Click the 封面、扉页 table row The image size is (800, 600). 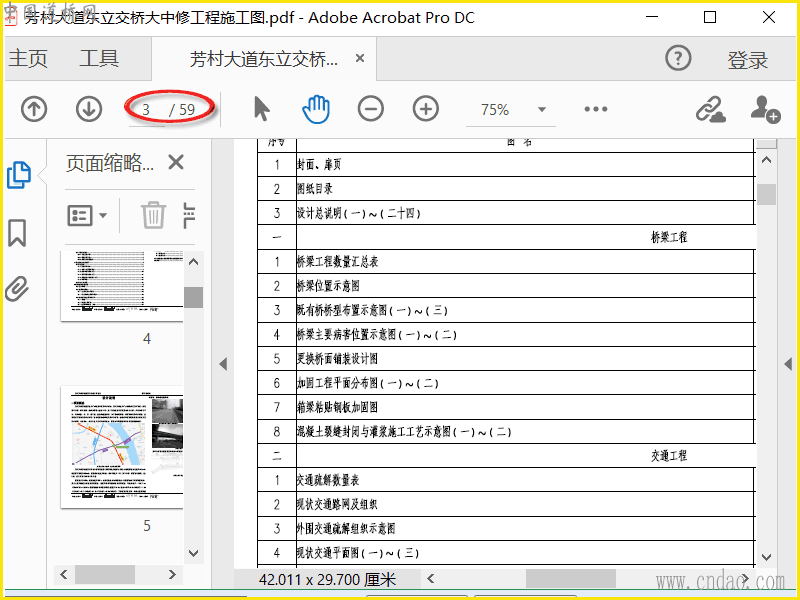coord(506,164)
